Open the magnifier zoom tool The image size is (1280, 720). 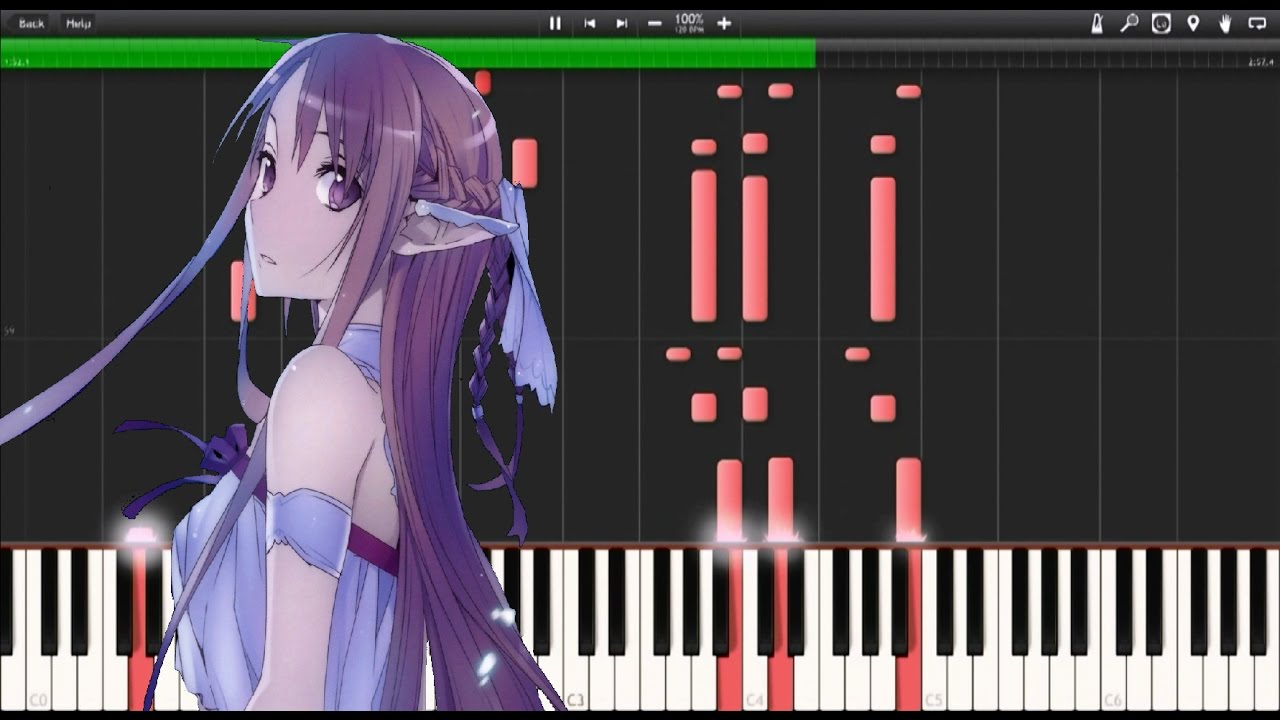pos(1129,23)
